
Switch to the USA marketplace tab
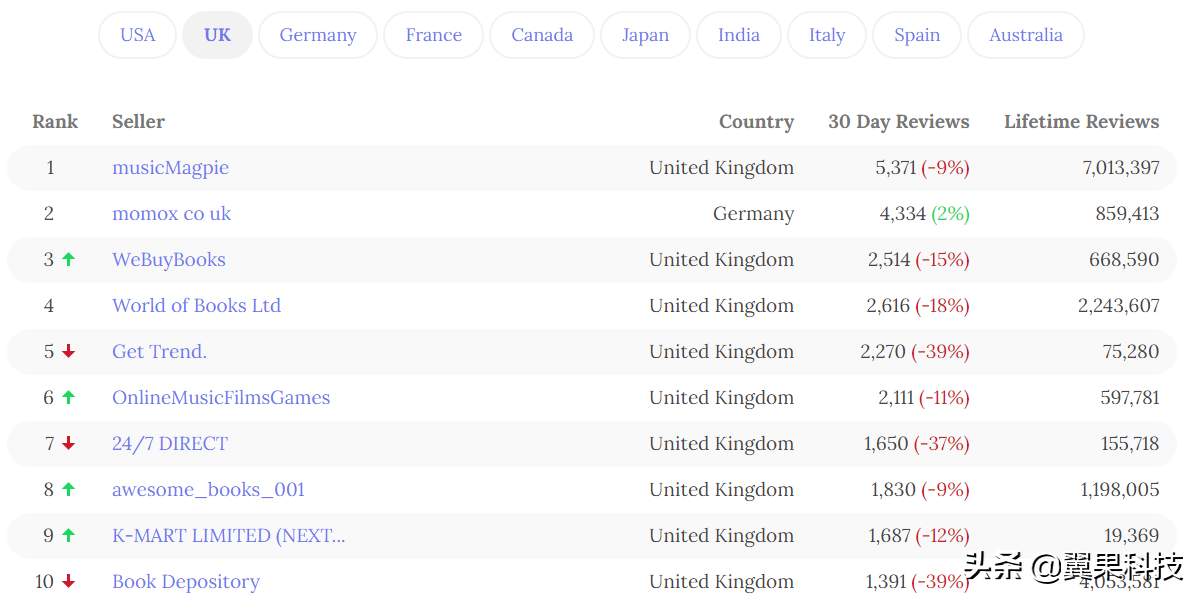[x=138, y=35]
